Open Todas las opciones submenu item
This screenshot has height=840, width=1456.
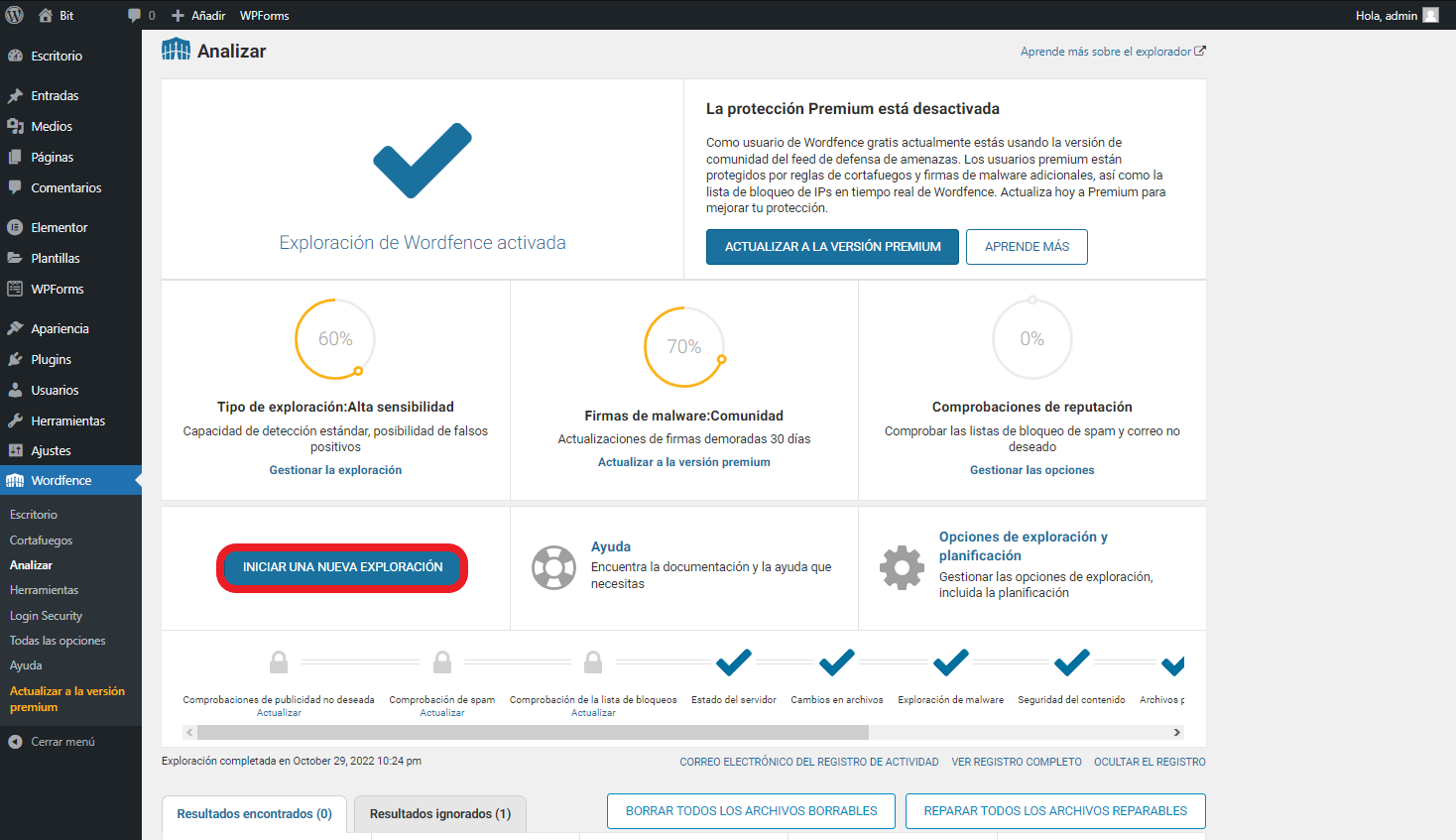[x=58, y=641]
